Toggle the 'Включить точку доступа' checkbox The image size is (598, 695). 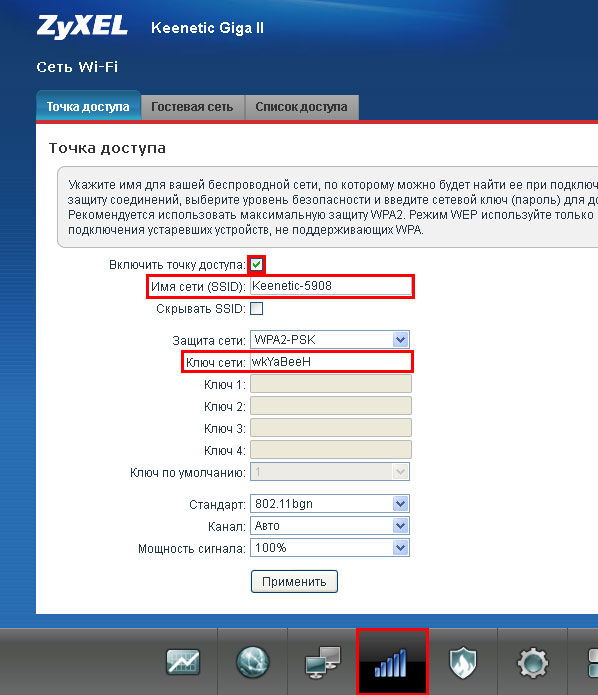click(x=257, y=265)
